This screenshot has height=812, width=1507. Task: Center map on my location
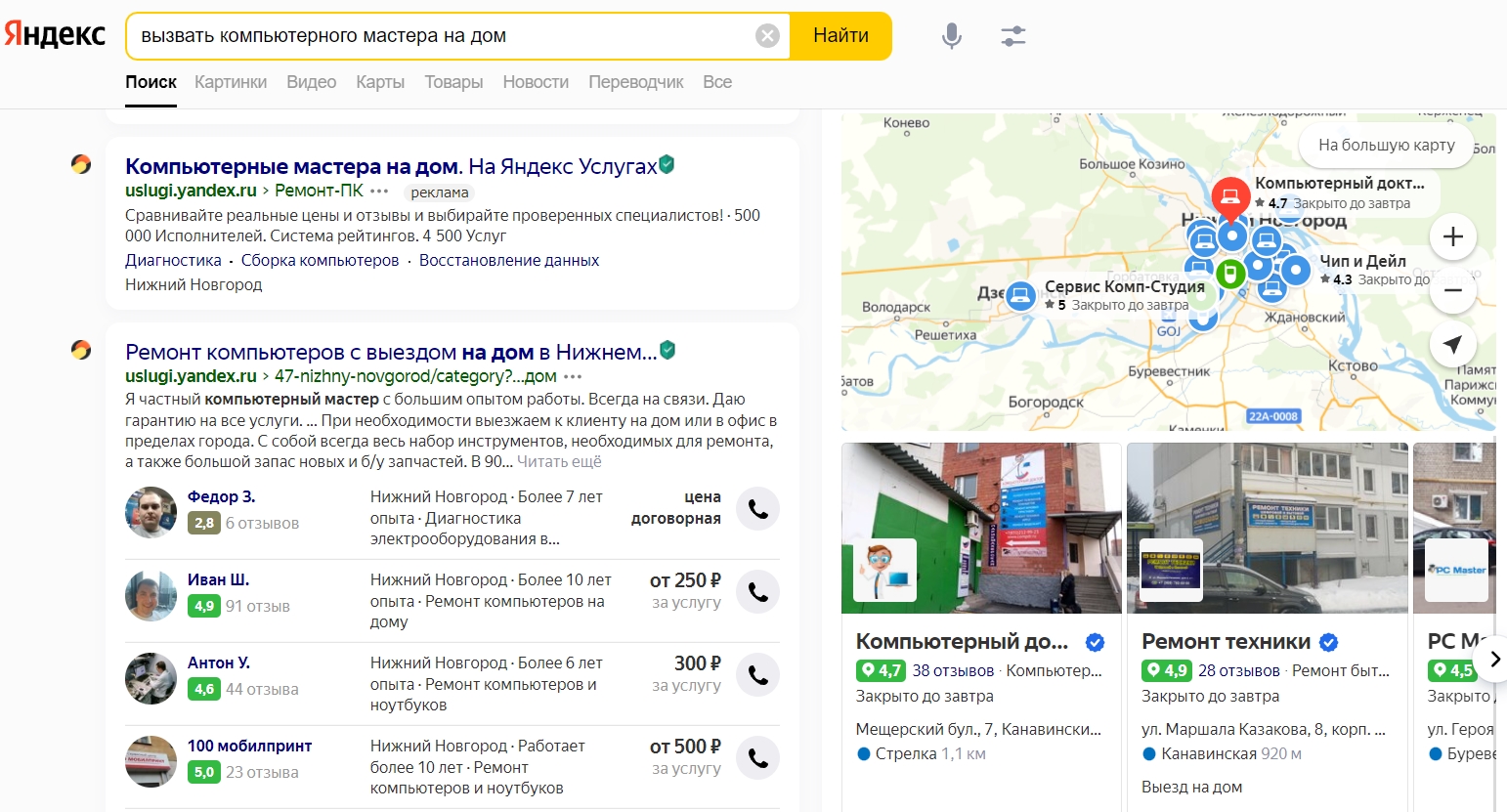coord(1452,344)
